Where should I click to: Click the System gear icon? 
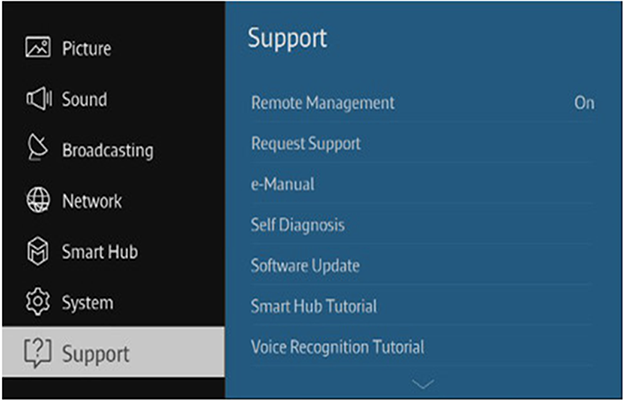click(38, 302)
